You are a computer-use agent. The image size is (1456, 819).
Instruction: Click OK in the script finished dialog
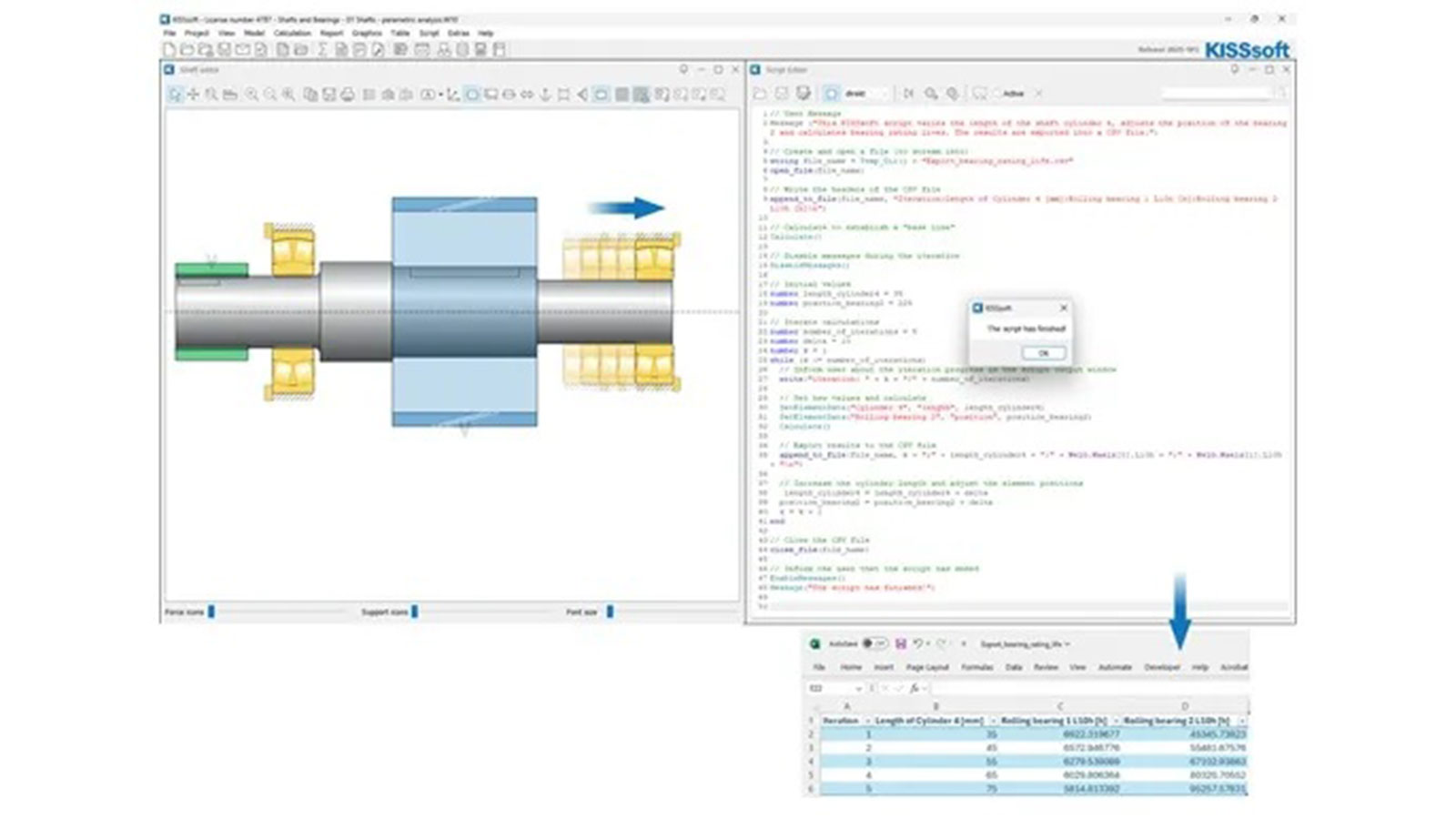click(1043, 353)
